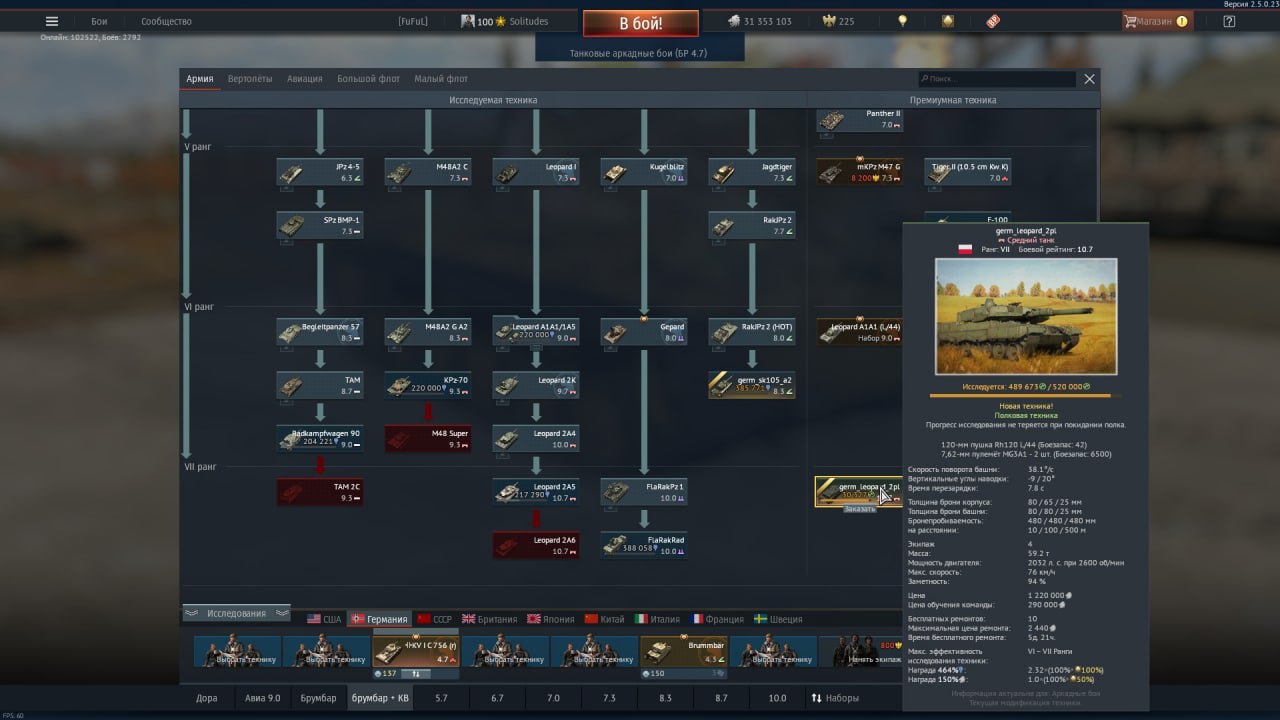Choose the Швеция nation flag
The height and width of the screenshot is (720, 1280).
click(x=778, y=619)
